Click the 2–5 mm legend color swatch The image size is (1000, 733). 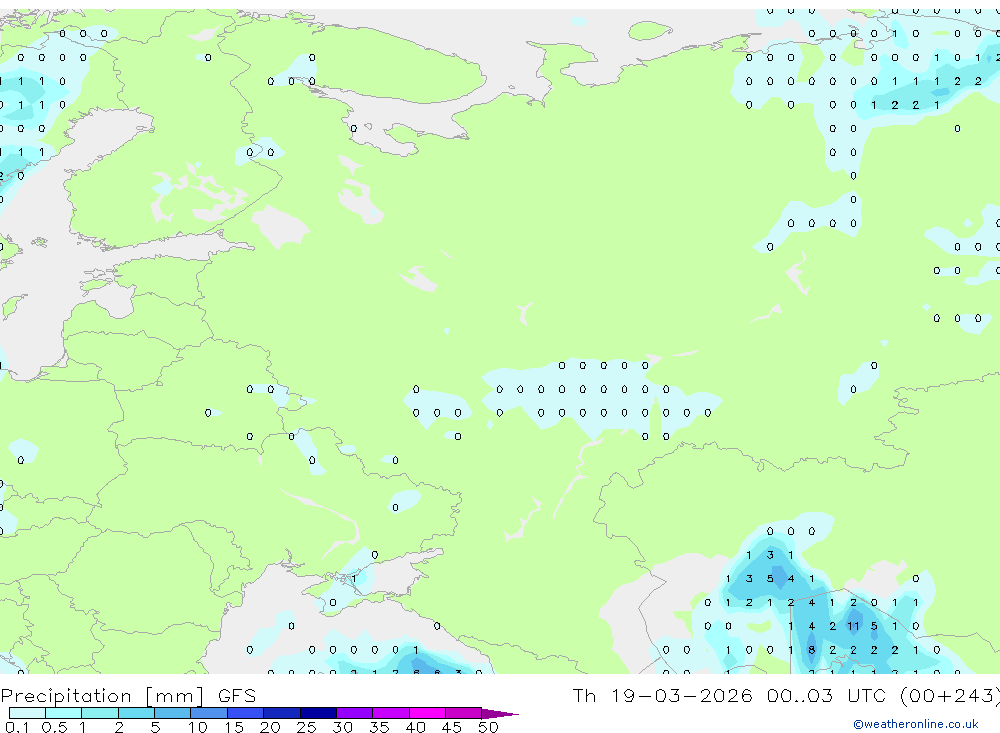point(136,713)
